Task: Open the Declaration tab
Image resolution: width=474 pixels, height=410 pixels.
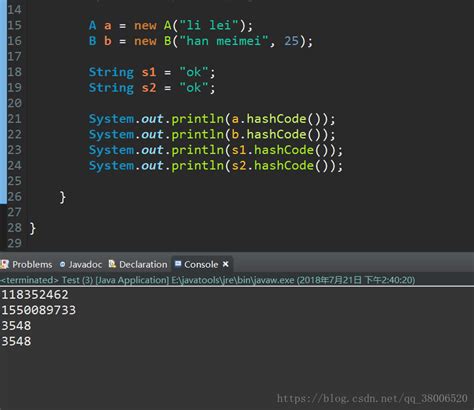Action: point(138,264)
